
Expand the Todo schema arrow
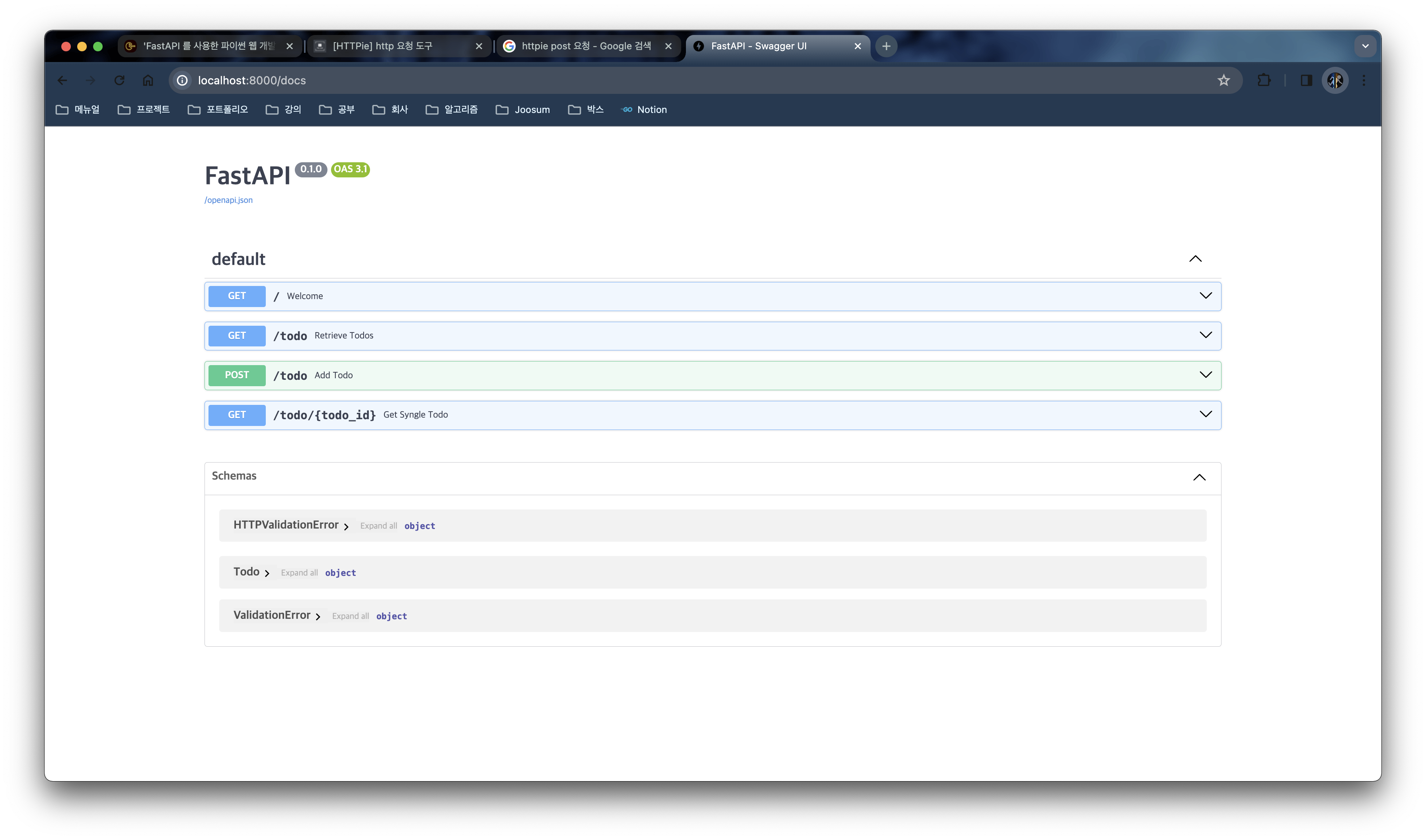267,574
